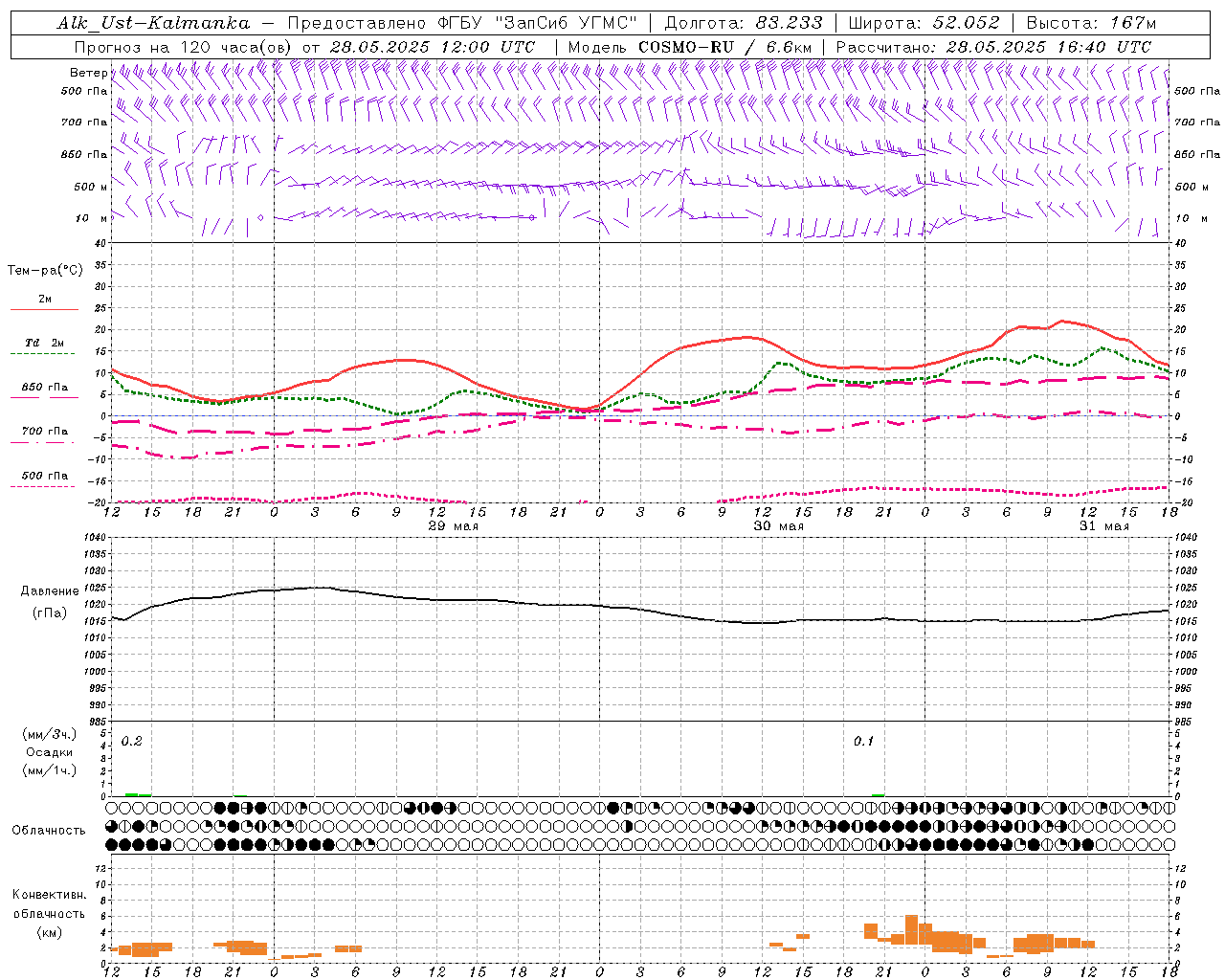This screenshot has height=980, width=1225.
Task: Click '700 гПа' in the temperature legend
Action: pyautogui.click(x=44, y=432)
